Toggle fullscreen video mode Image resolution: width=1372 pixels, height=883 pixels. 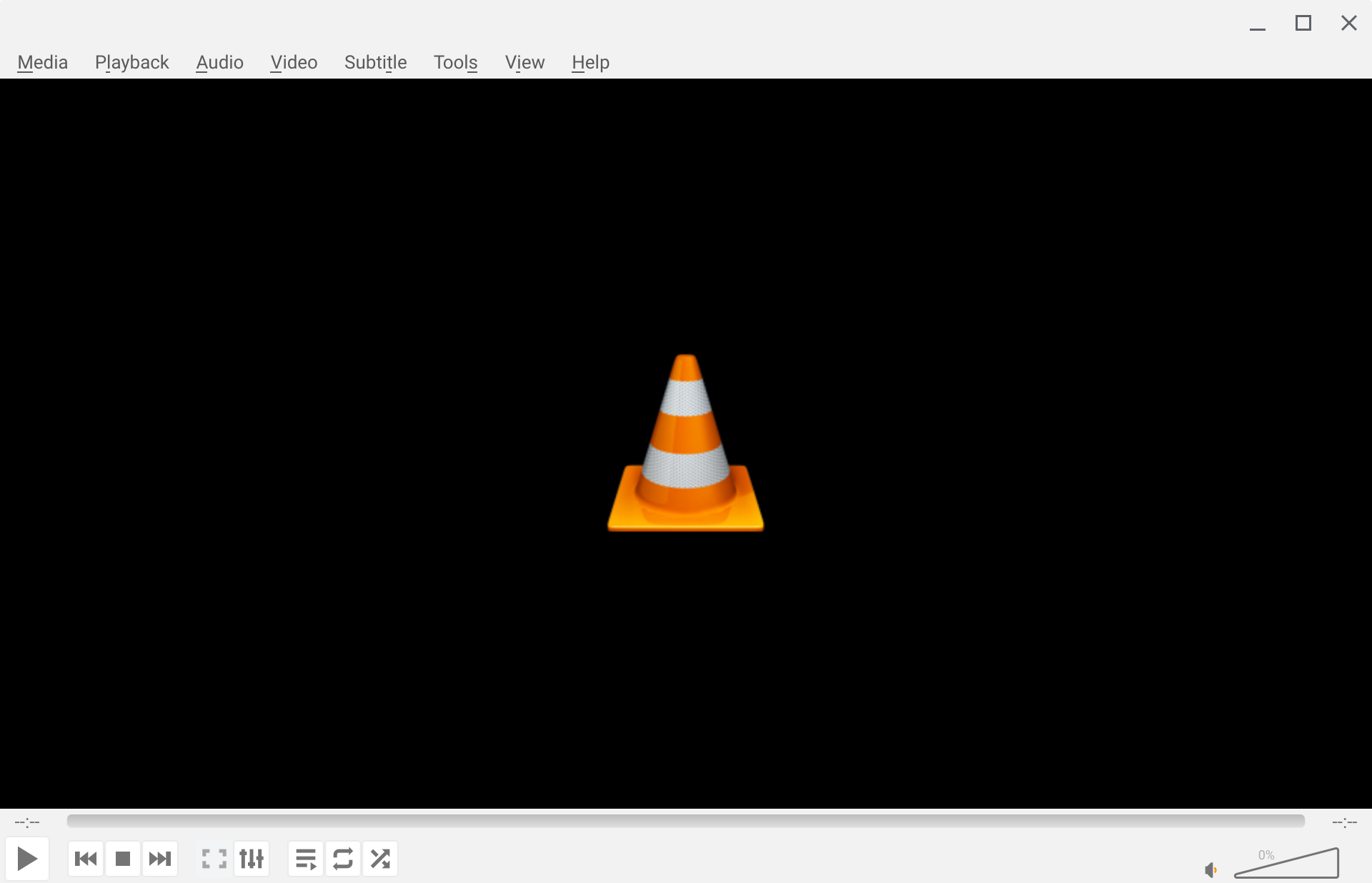pos(213,859)
